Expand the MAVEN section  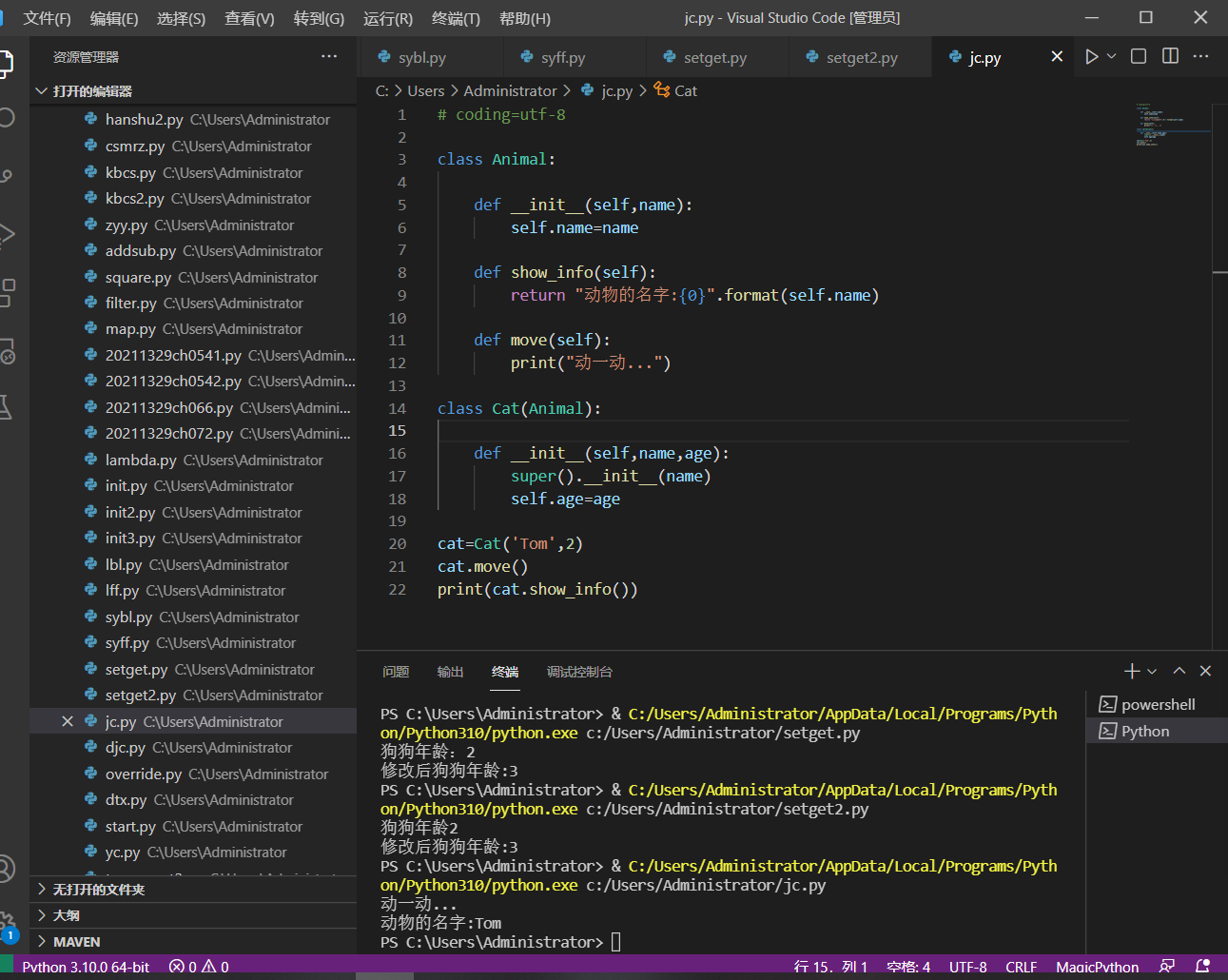(x=76, y=942)
